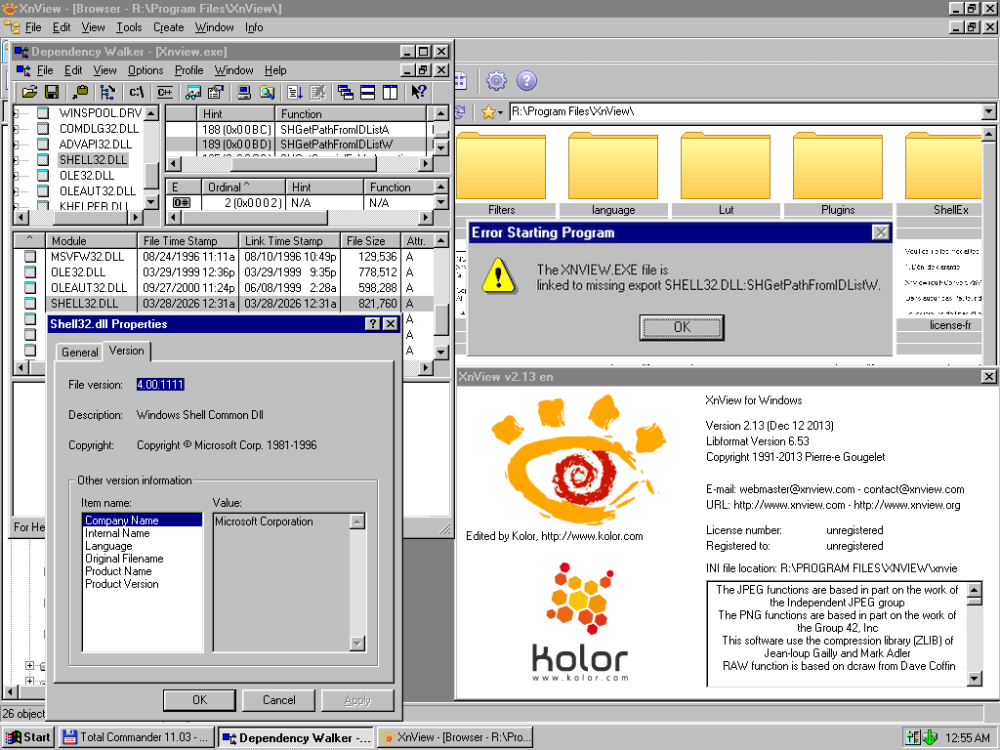
Task: Select OLEAUT32.DLL row in module list
Action: (x=223, y=288)
